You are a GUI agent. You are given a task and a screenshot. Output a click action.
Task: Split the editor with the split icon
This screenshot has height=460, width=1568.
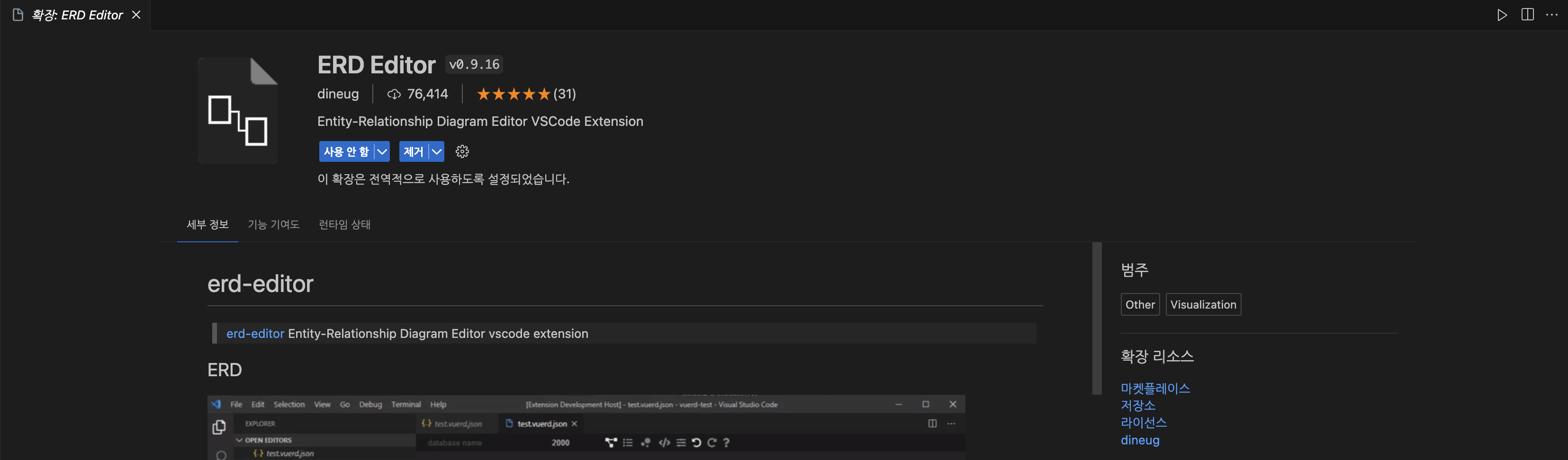click(1527, 15)
